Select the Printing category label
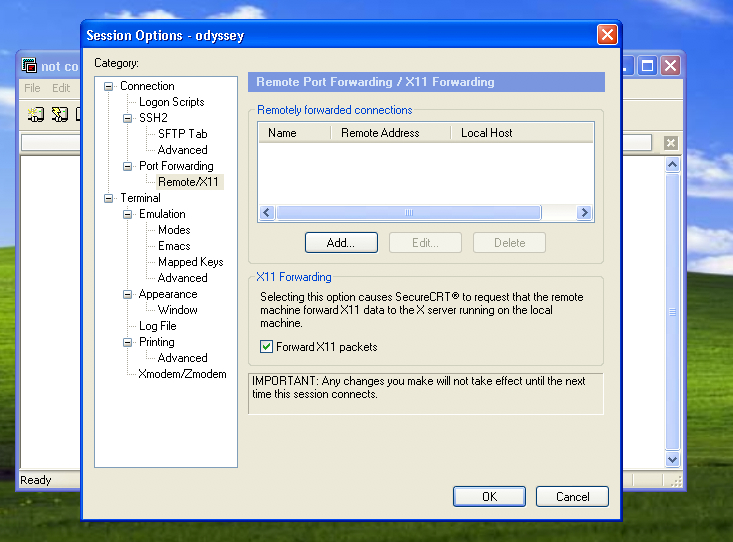 [157, 342]
